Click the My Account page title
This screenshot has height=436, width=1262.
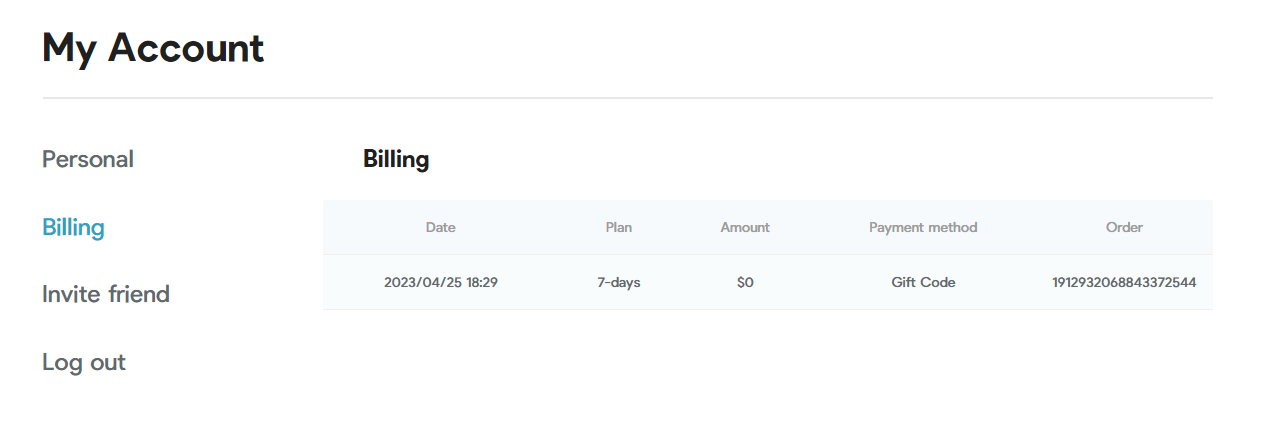153,48
